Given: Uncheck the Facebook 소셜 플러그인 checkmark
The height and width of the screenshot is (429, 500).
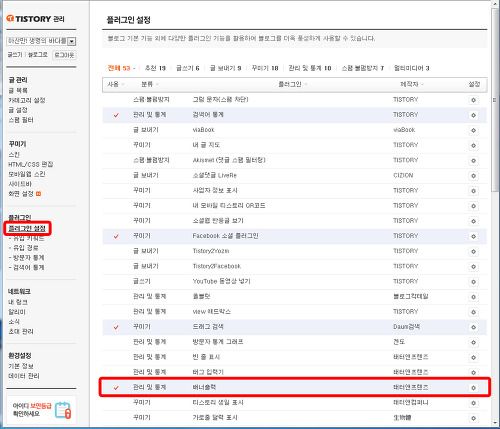Looking at the screenshot, I should 116,236.
